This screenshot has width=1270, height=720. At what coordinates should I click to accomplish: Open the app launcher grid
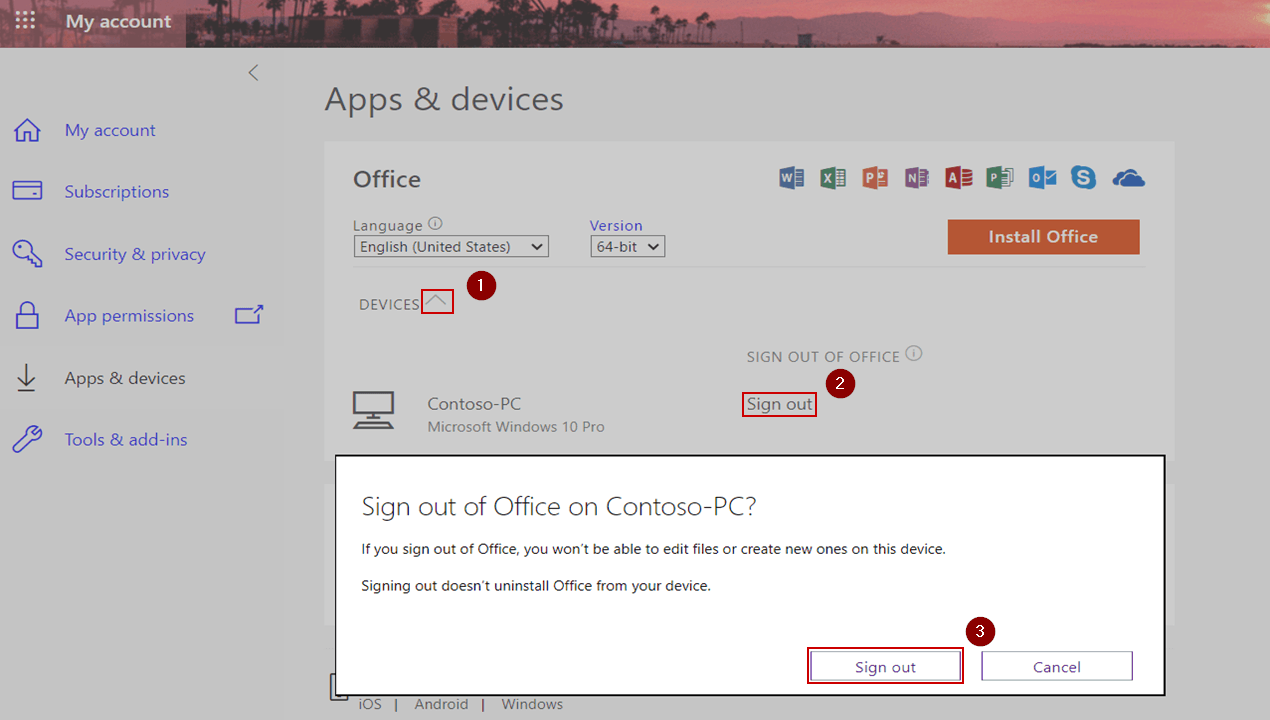(x=24, y=20)
